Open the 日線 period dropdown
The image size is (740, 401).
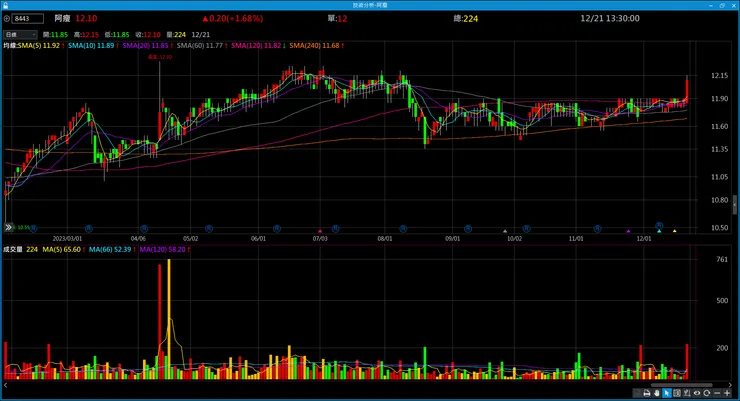(x=20, y=34)
